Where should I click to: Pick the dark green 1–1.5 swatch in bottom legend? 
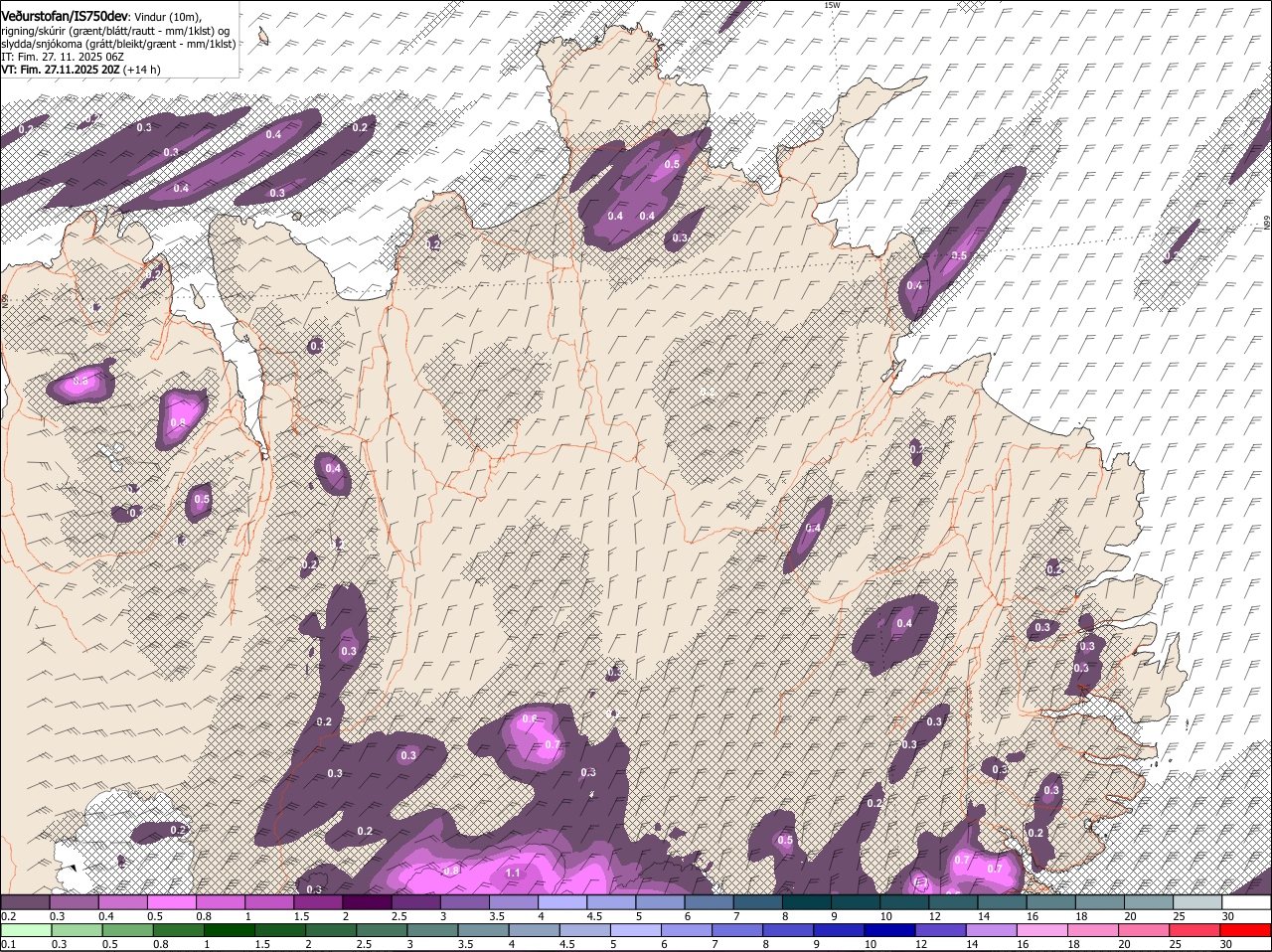coord(229,930)
